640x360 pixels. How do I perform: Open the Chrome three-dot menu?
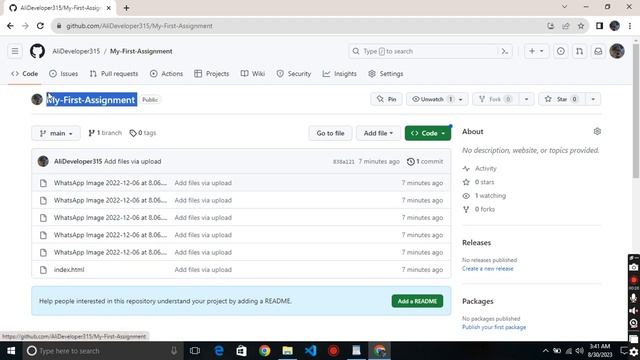(x=630, y=26)
